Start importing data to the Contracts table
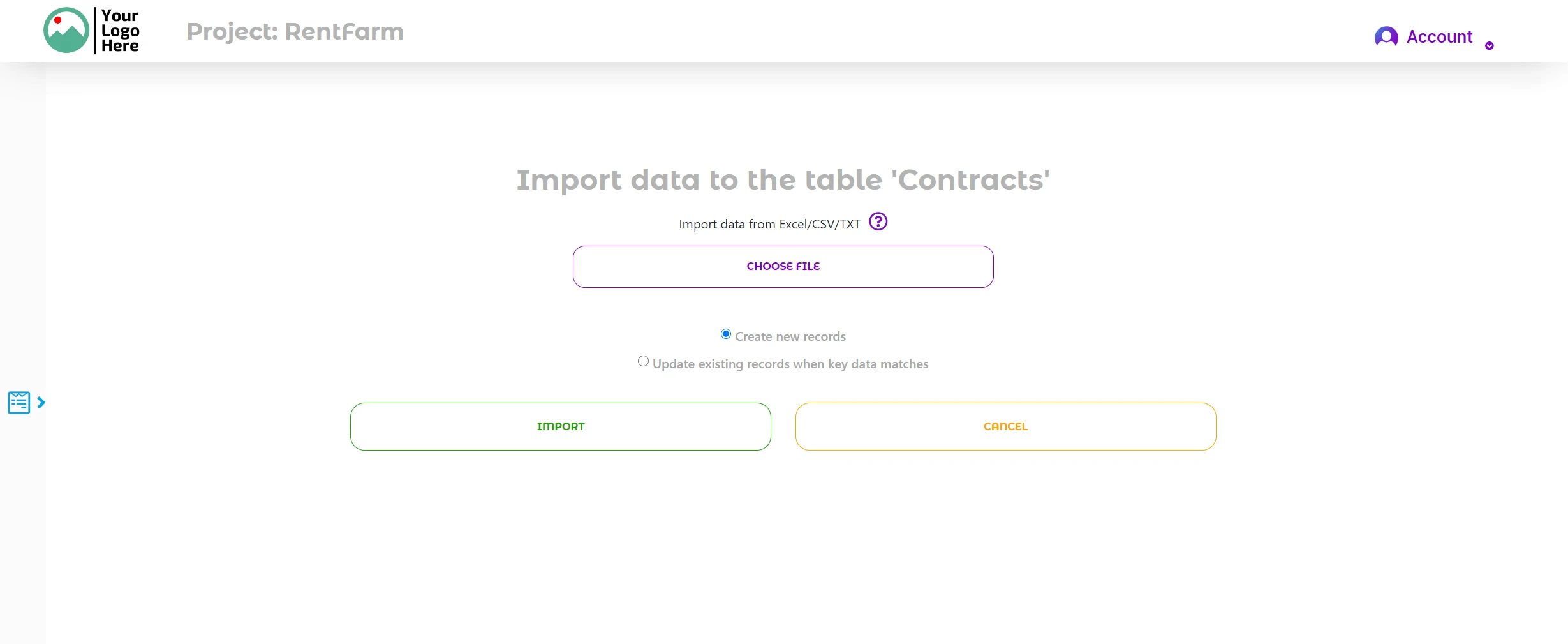The image size is (1568, 644). pos(559,426)
